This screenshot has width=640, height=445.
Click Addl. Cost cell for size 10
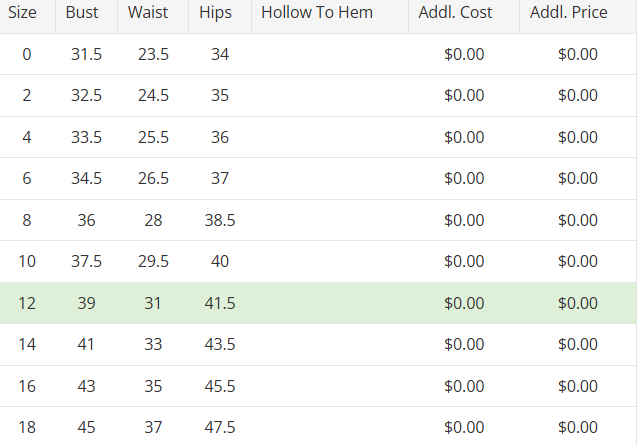point(464,261)
